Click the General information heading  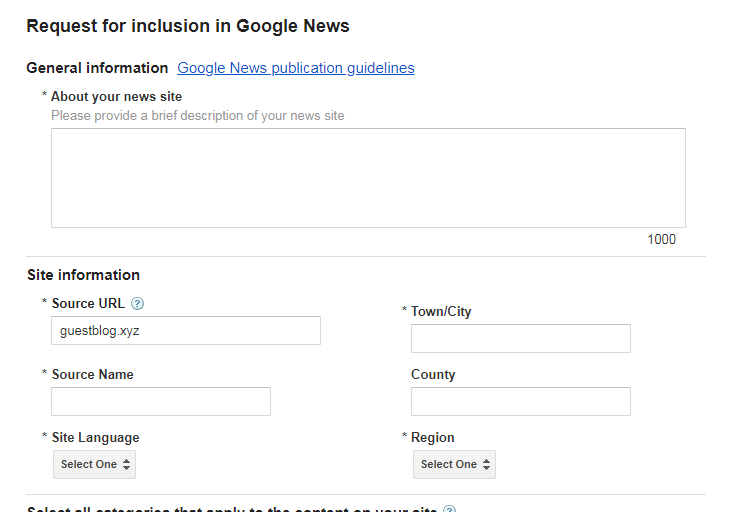point(97,68)
